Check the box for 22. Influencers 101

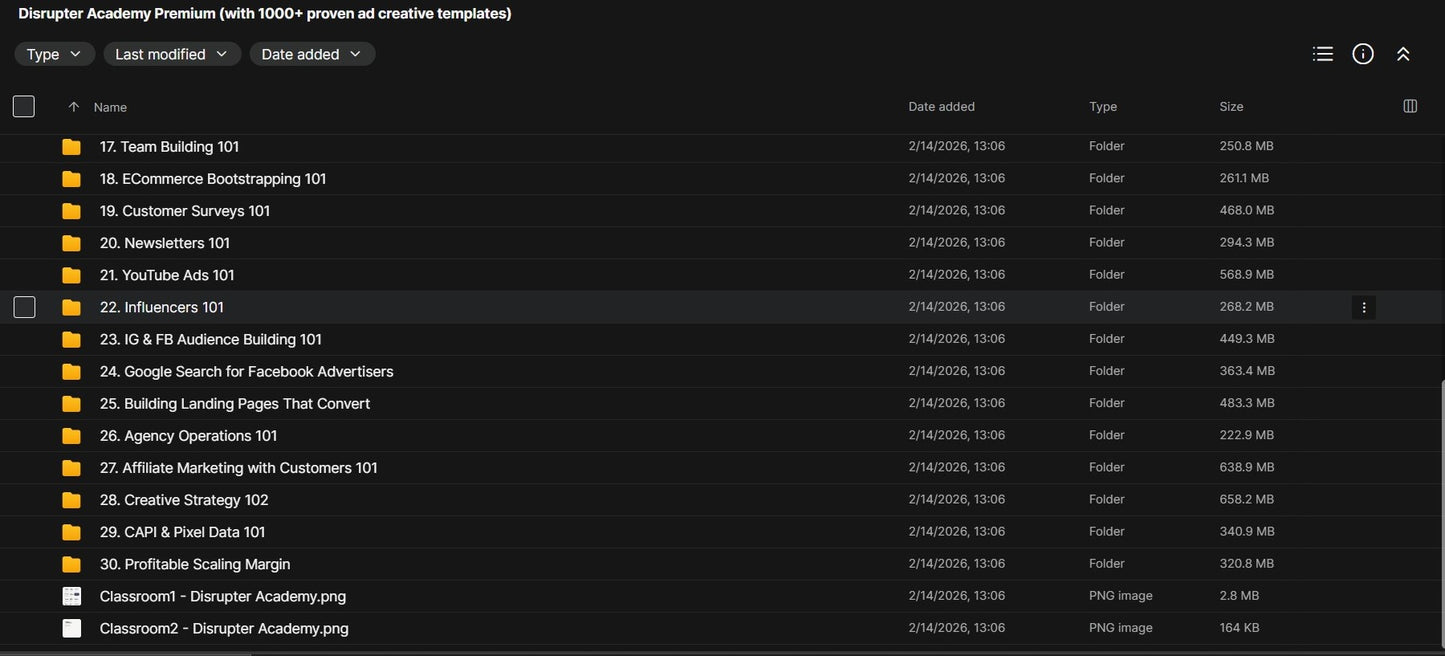point(24,307)
